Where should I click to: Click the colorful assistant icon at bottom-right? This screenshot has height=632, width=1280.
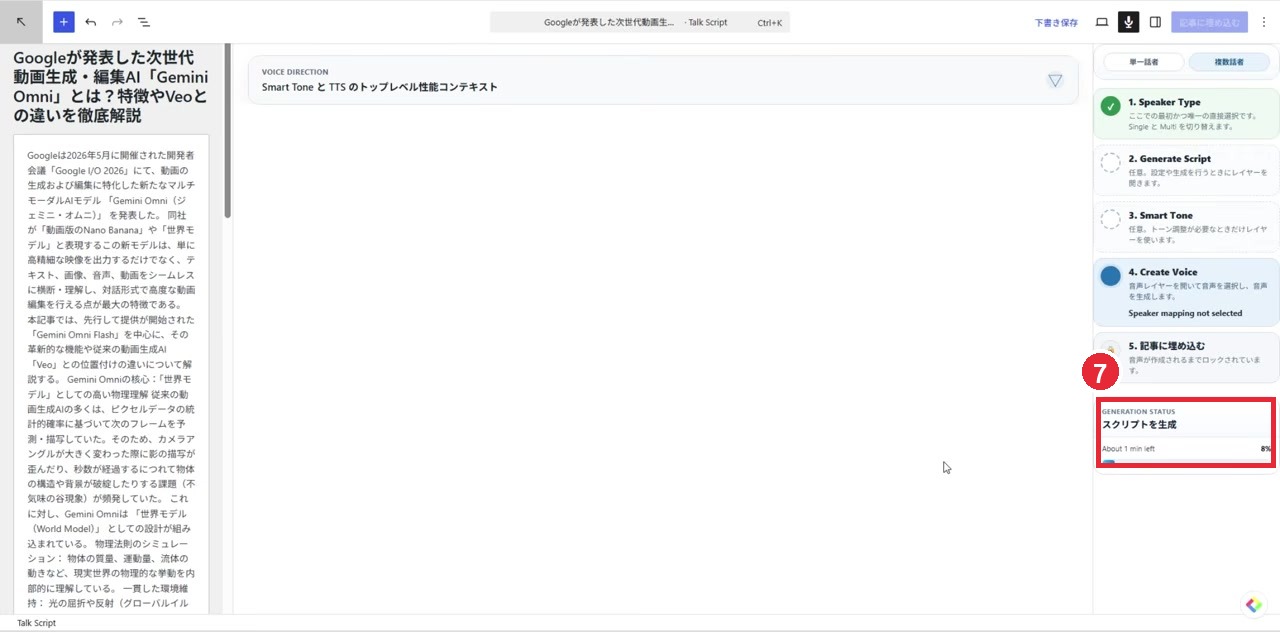pyautogui.click(x=1254, y=605)
